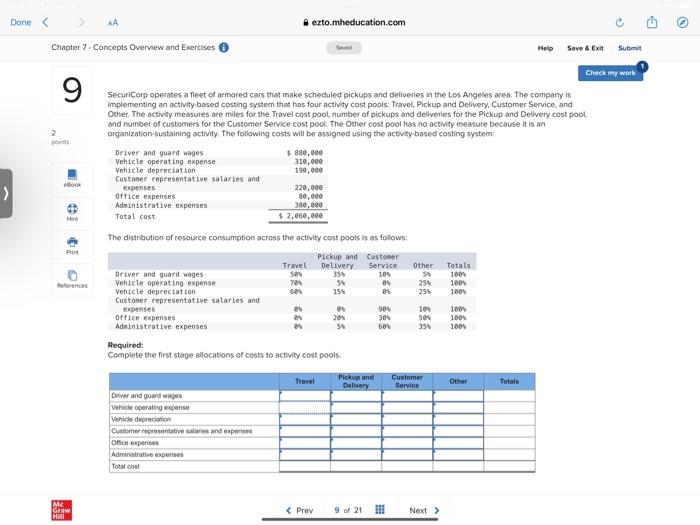Select Driver and guard wages Other cell
The height and width of the screenshot is (525, 700).
(x=458, y=396)
